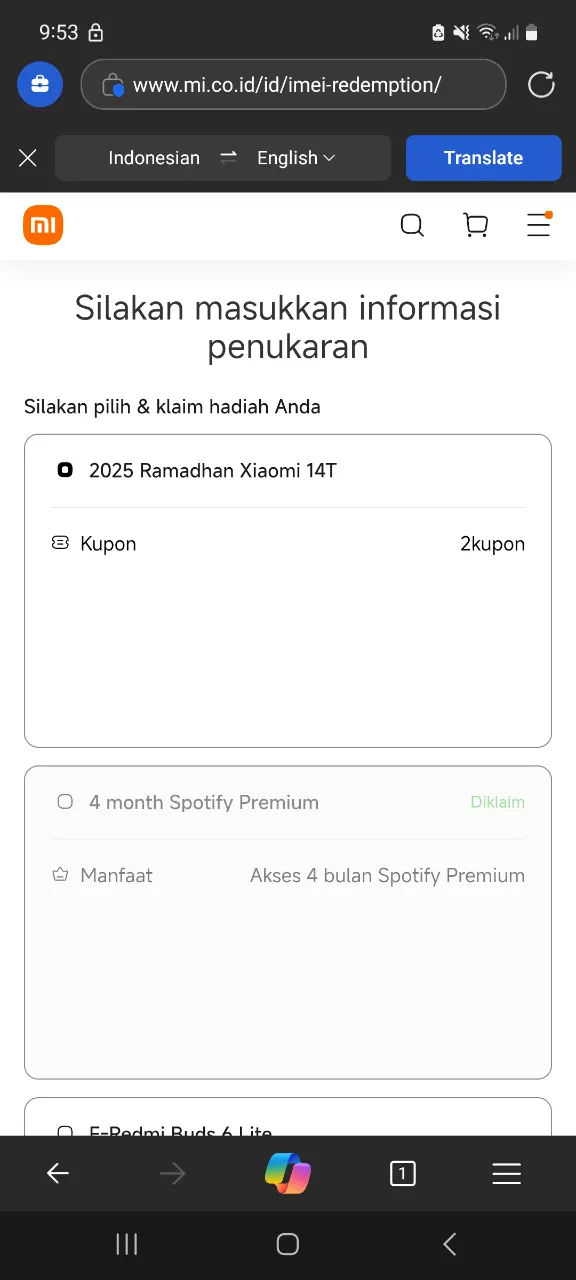This screenshot has height=1280, width=576.
Task: Expand the English target language dropdown
Action: click(x=296, y=158)
